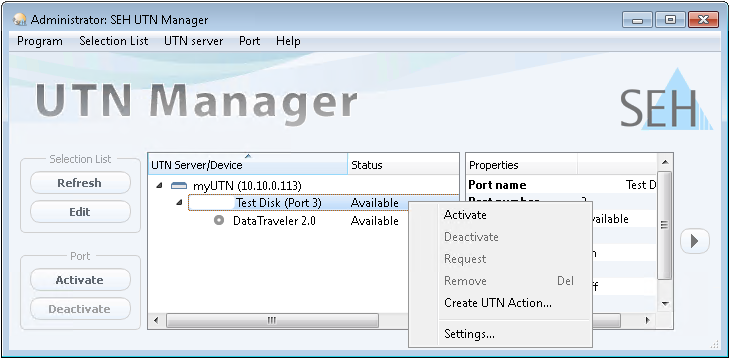The image size is (731, 360).
Task: Maximize the UTN Manager window
Action: click(670, 20)
